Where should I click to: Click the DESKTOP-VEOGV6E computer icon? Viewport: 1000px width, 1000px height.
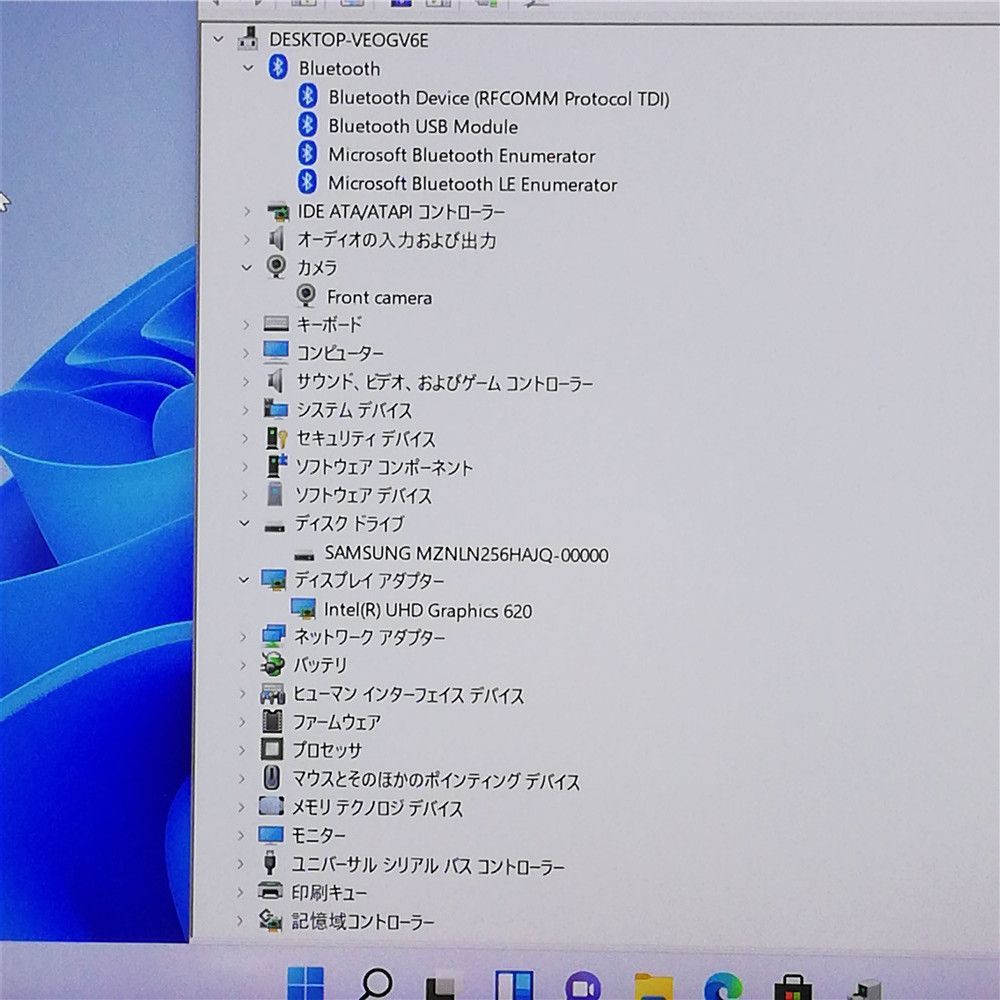point(248,39)
